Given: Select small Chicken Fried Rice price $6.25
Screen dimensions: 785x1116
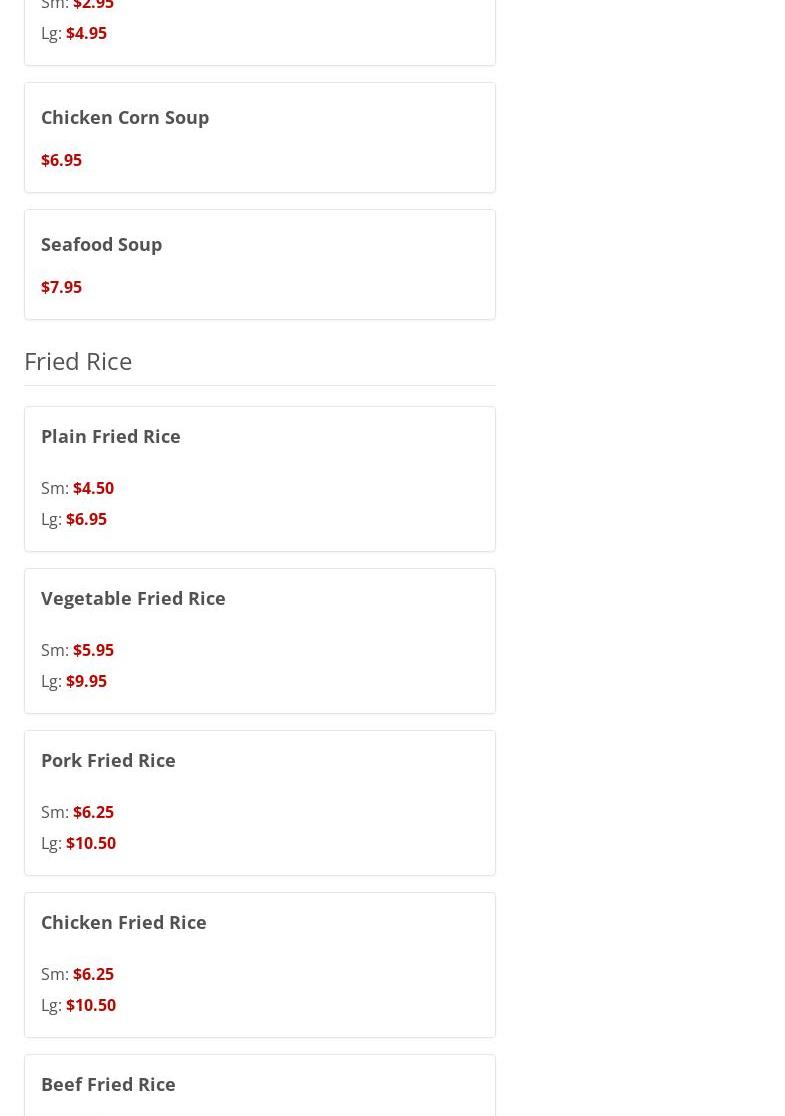Looking at the screenshot, I should pyautogui.click(x=93, y=974).
